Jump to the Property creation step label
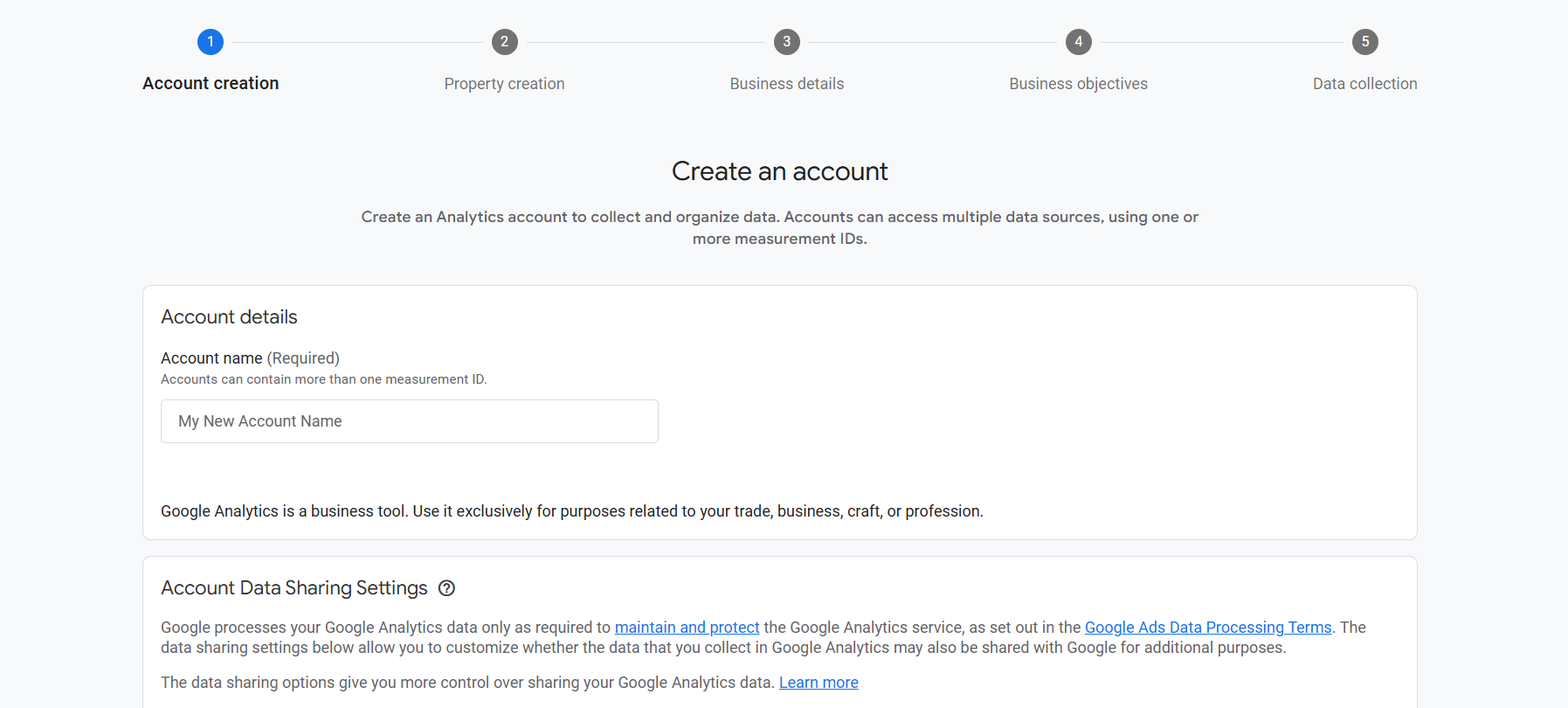This screenshot has height=708, width=1568. tap(504, 84)
